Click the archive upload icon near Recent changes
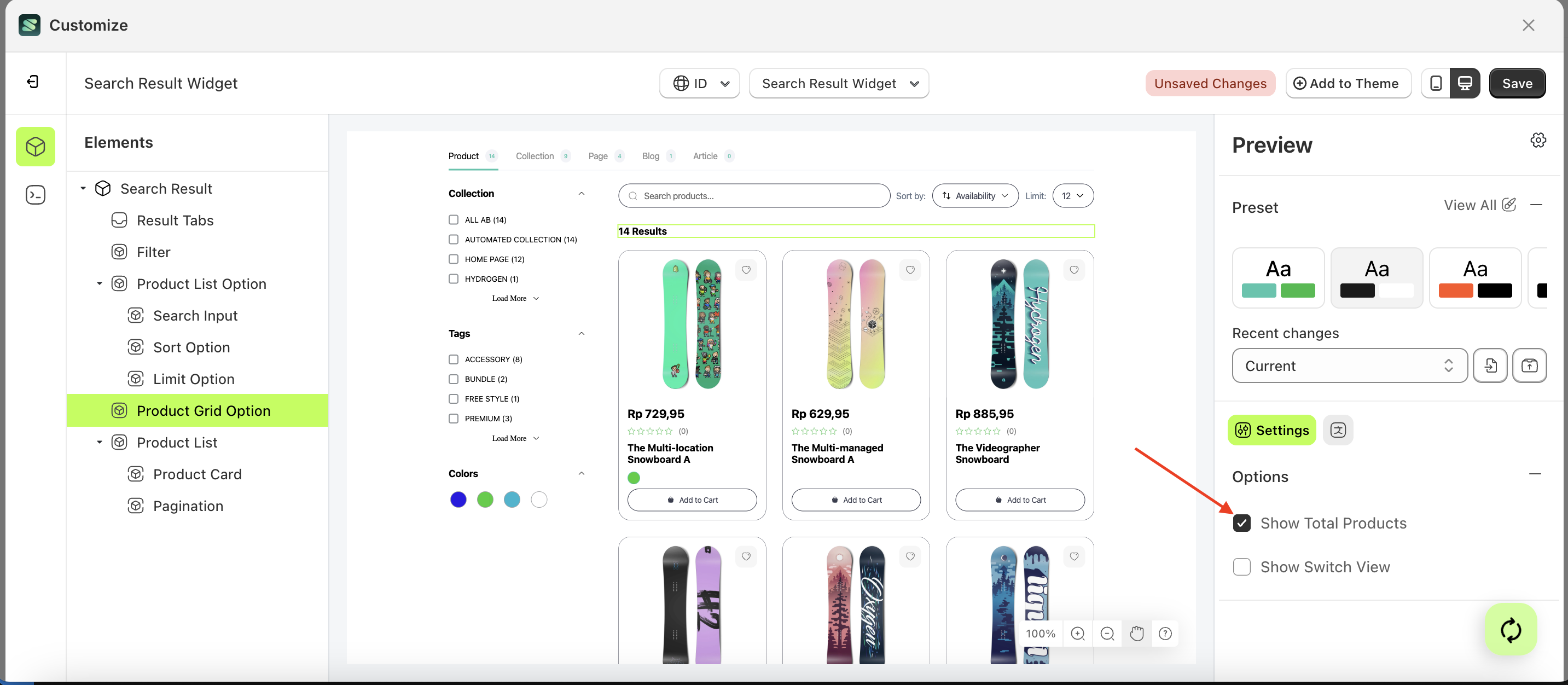Viewport: 1568px width, 685px height. [x=1530, y=365]
